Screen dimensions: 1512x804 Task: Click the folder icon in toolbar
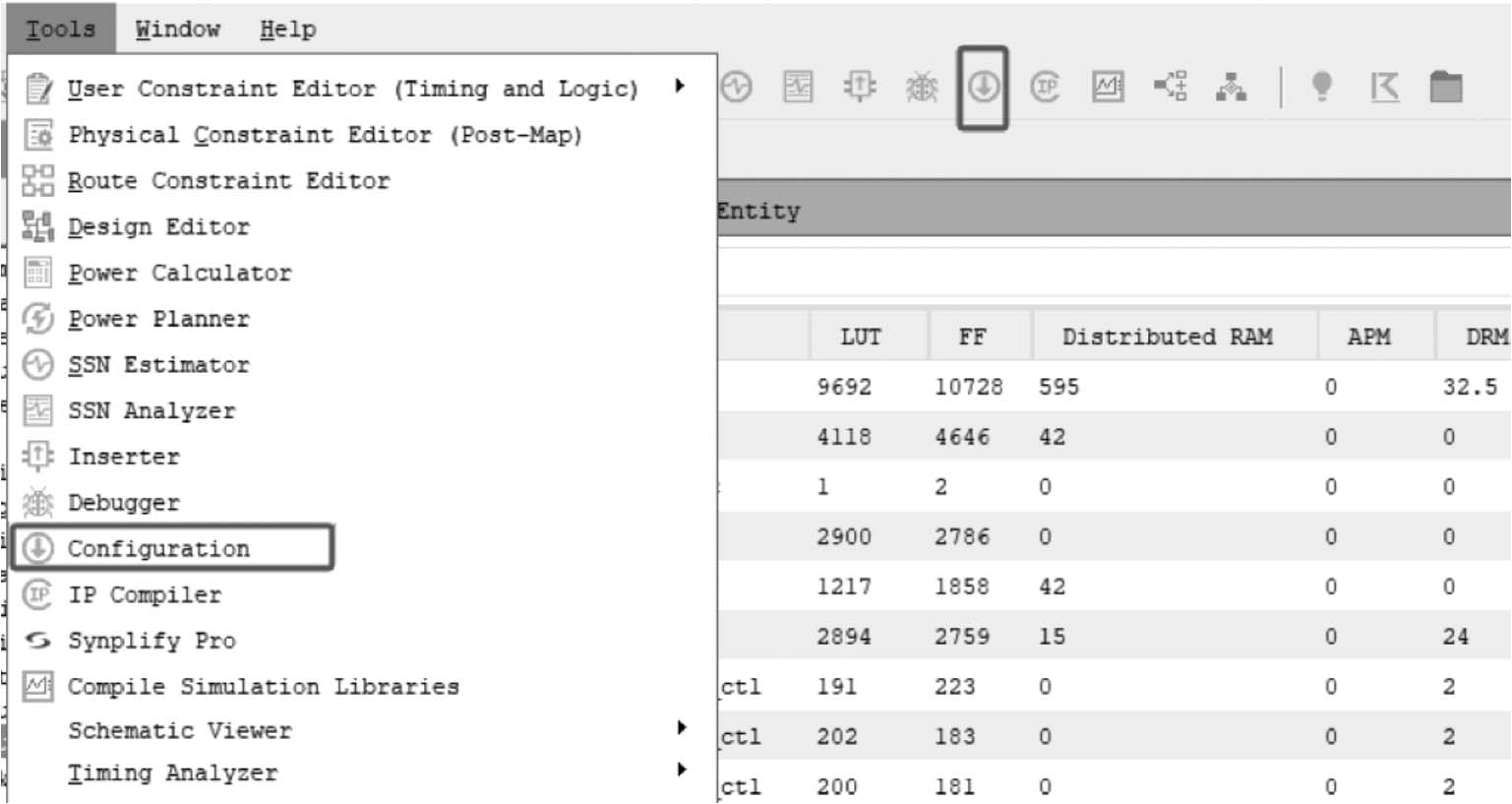[1445, 88]
